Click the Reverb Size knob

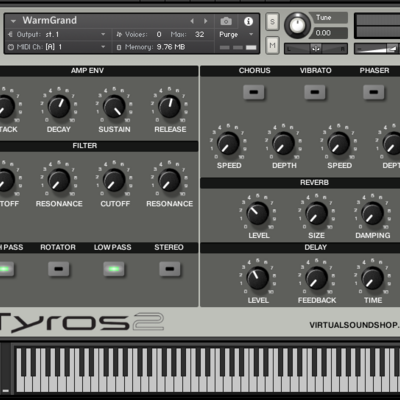point(316,213)
